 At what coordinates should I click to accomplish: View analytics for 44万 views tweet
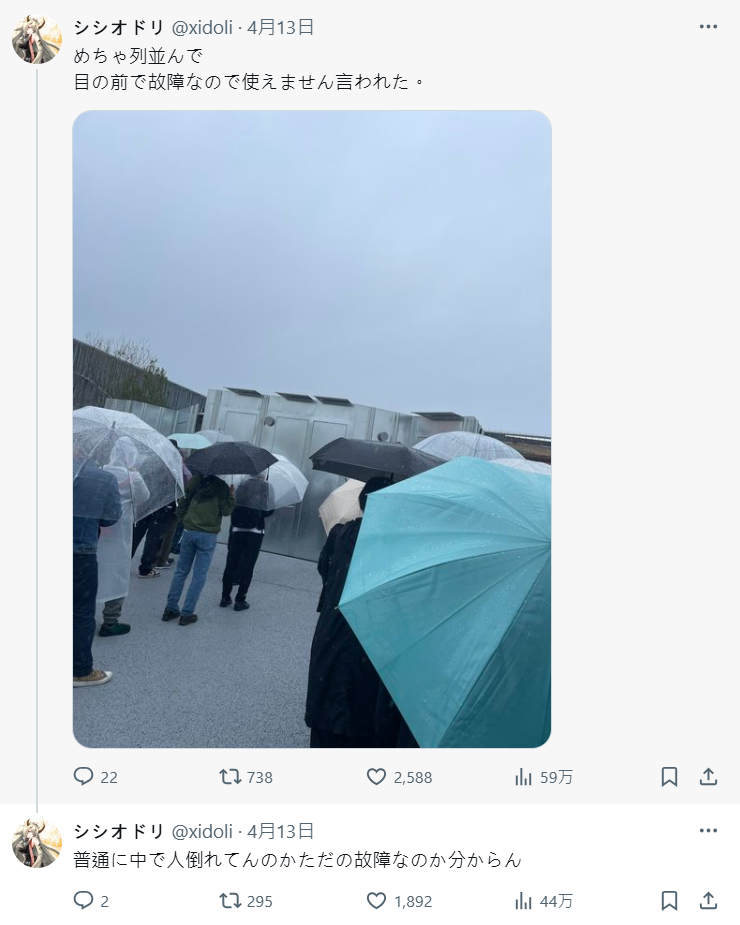pyautogui.click(x=543, y=901)
